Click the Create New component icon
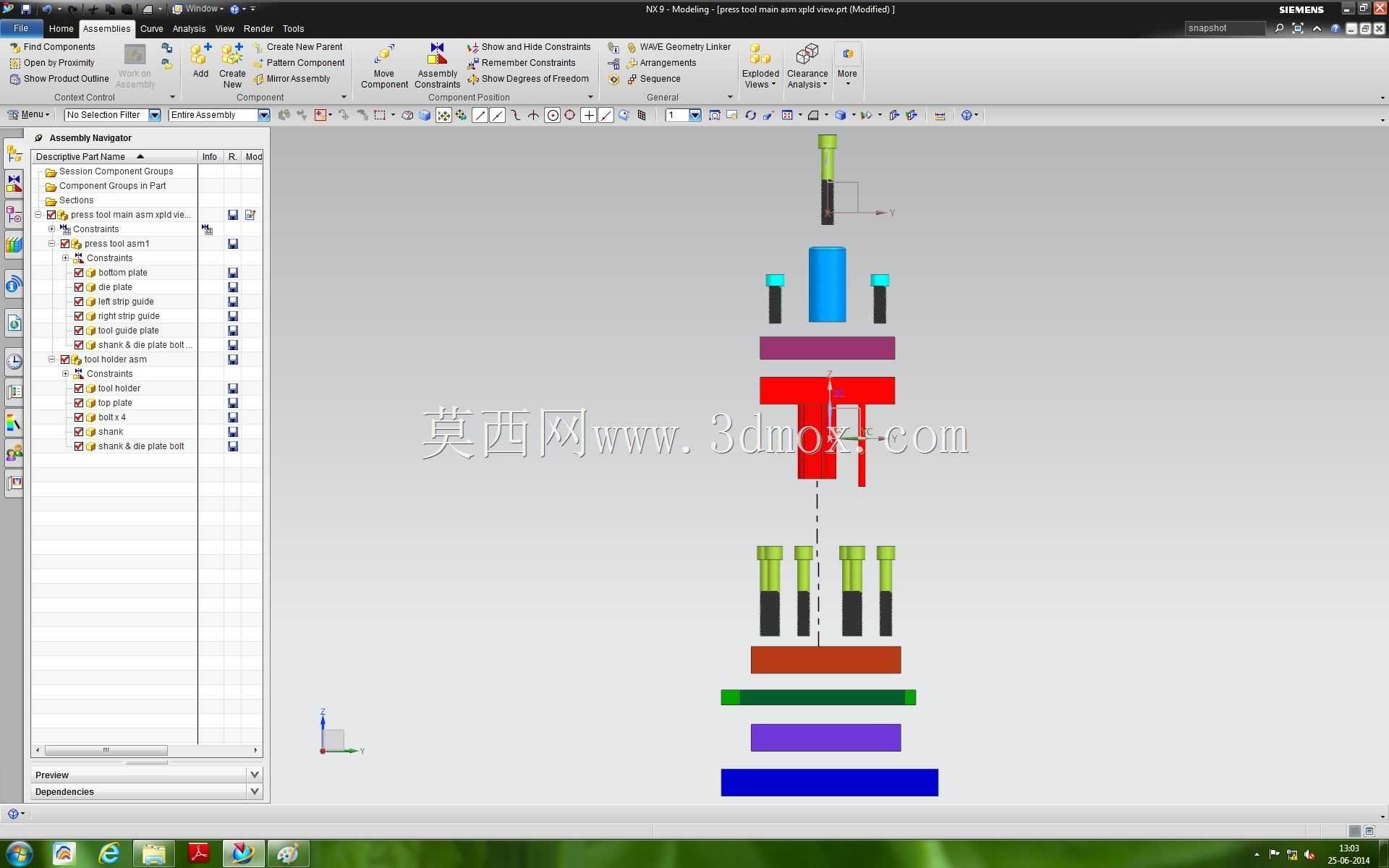This screenshot has width=1389, height=868. [x=232, y=65]
